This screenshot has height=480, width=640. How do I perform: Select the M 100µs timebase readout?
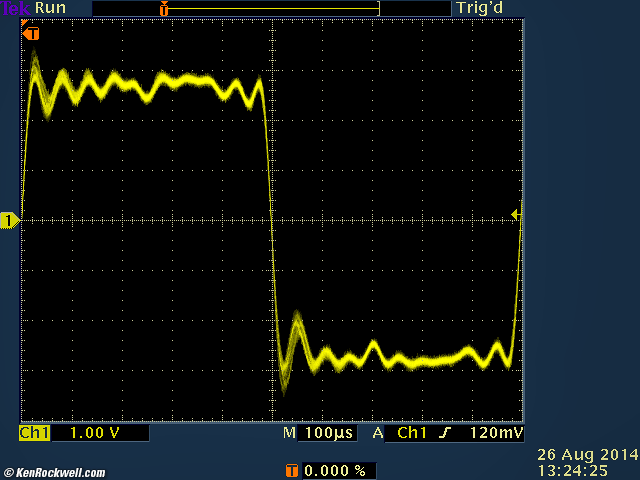coord(320,434)
